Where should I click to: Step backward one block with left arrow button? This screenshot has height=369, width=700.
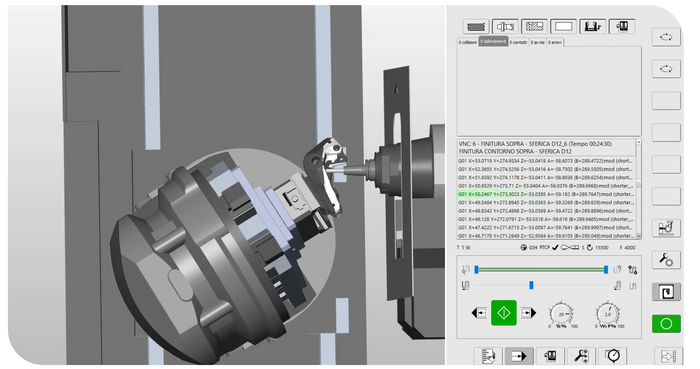click(x=479, y=313)
